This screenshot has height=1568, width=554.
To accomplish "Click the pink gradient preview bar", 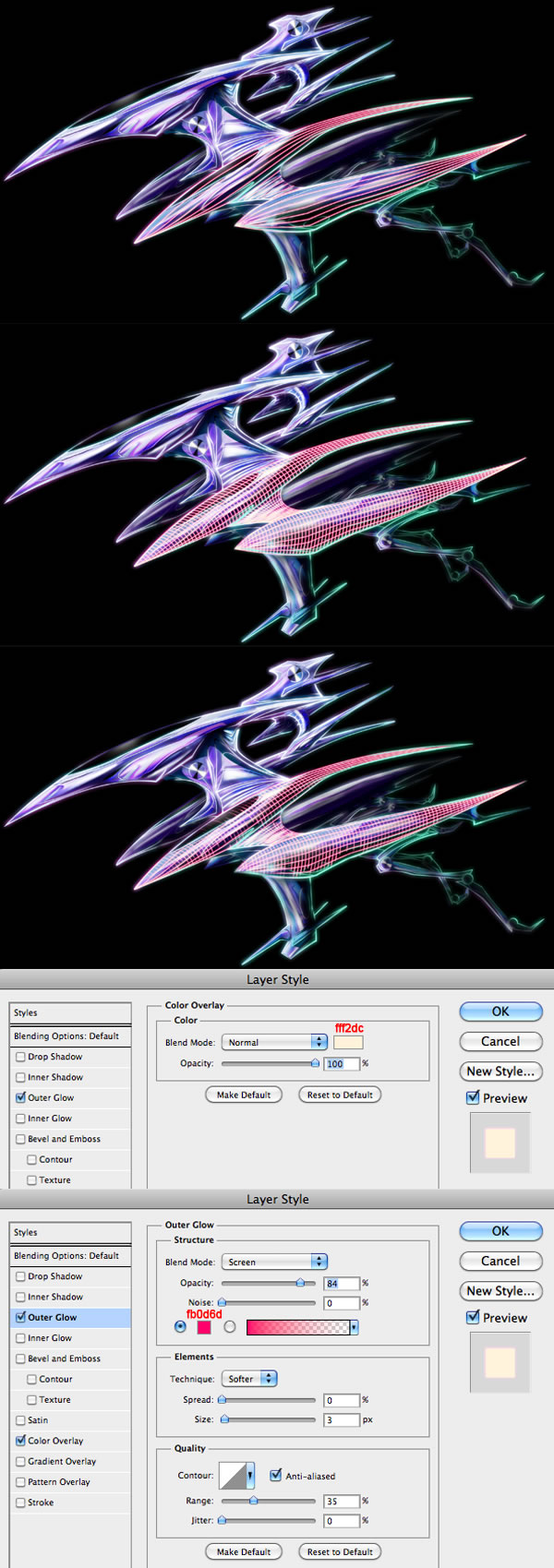I will tap(297, 1327).
